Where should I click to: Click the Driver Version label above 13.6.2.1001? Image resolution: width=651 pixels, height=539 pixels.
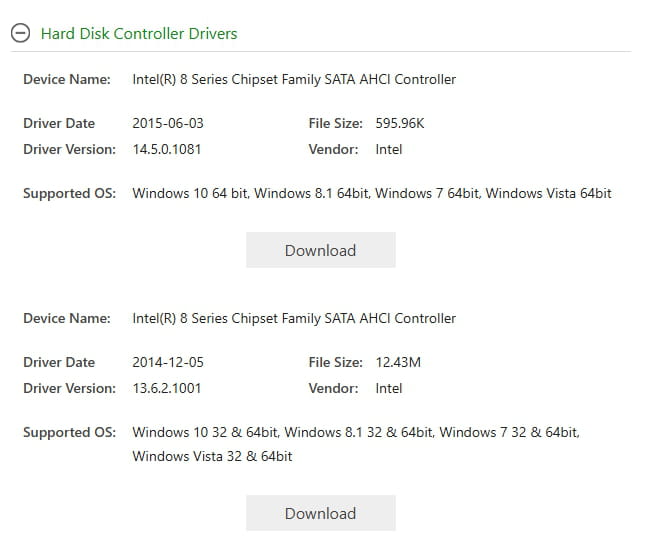[x=70, y=388]
